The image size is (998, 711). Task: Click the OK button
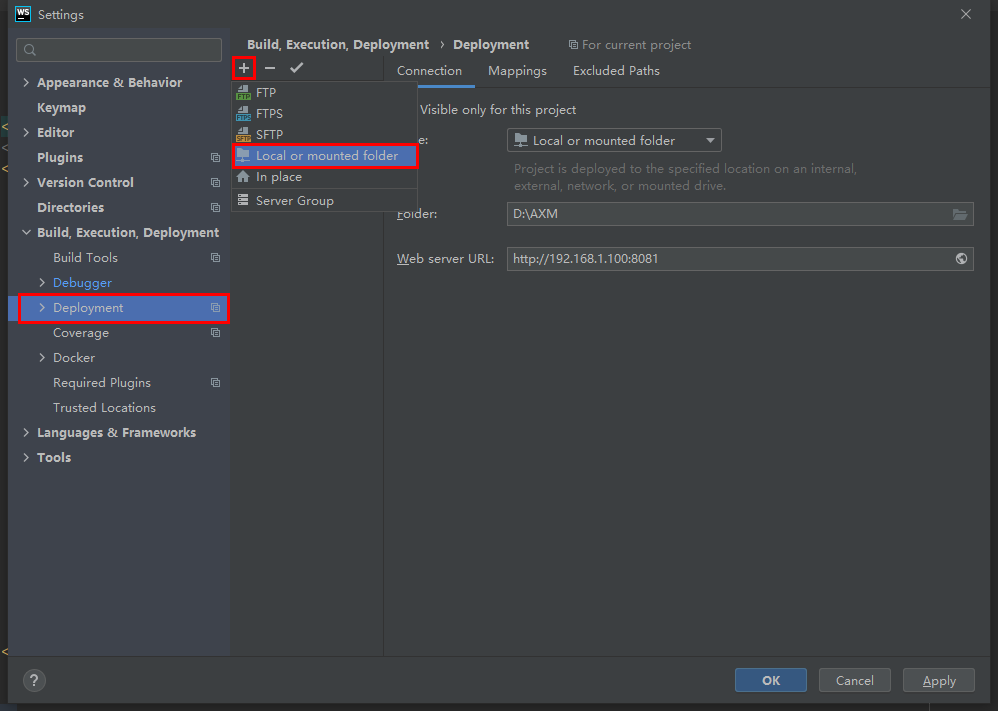coord(770,679)
